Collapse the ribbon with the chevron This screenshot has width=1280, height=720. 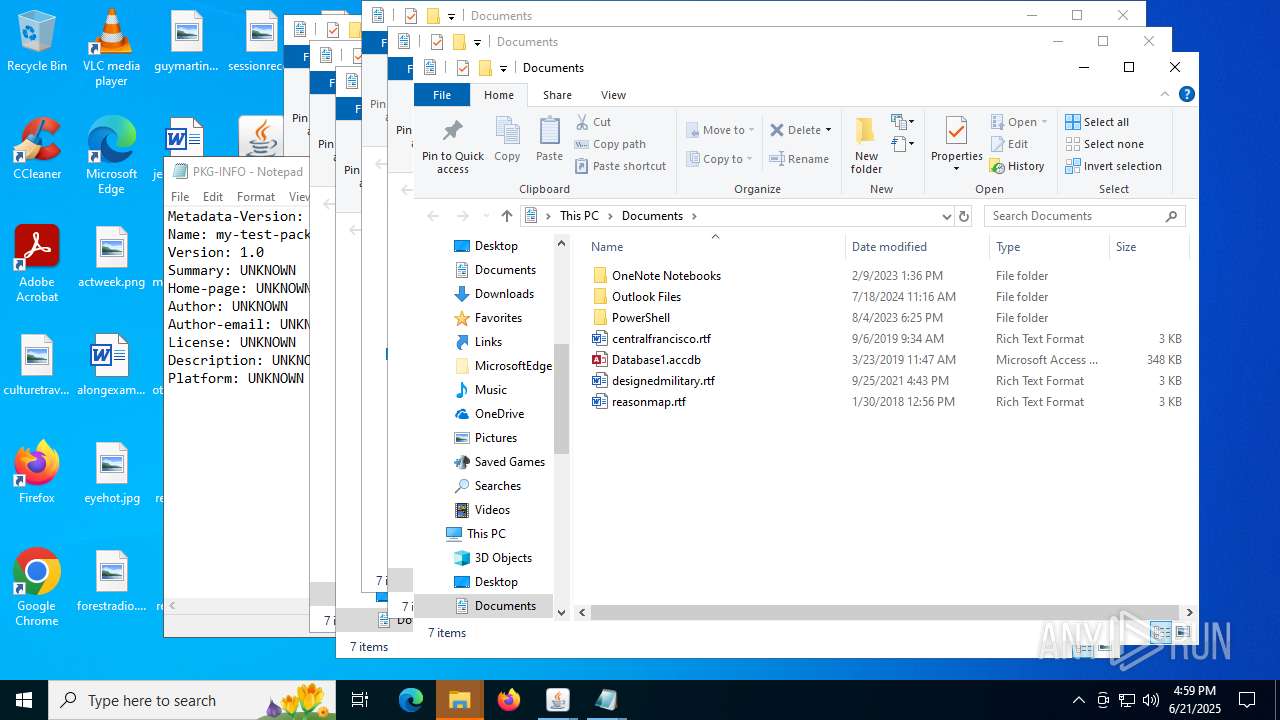pyautogui.click(x=1165, y=95)
